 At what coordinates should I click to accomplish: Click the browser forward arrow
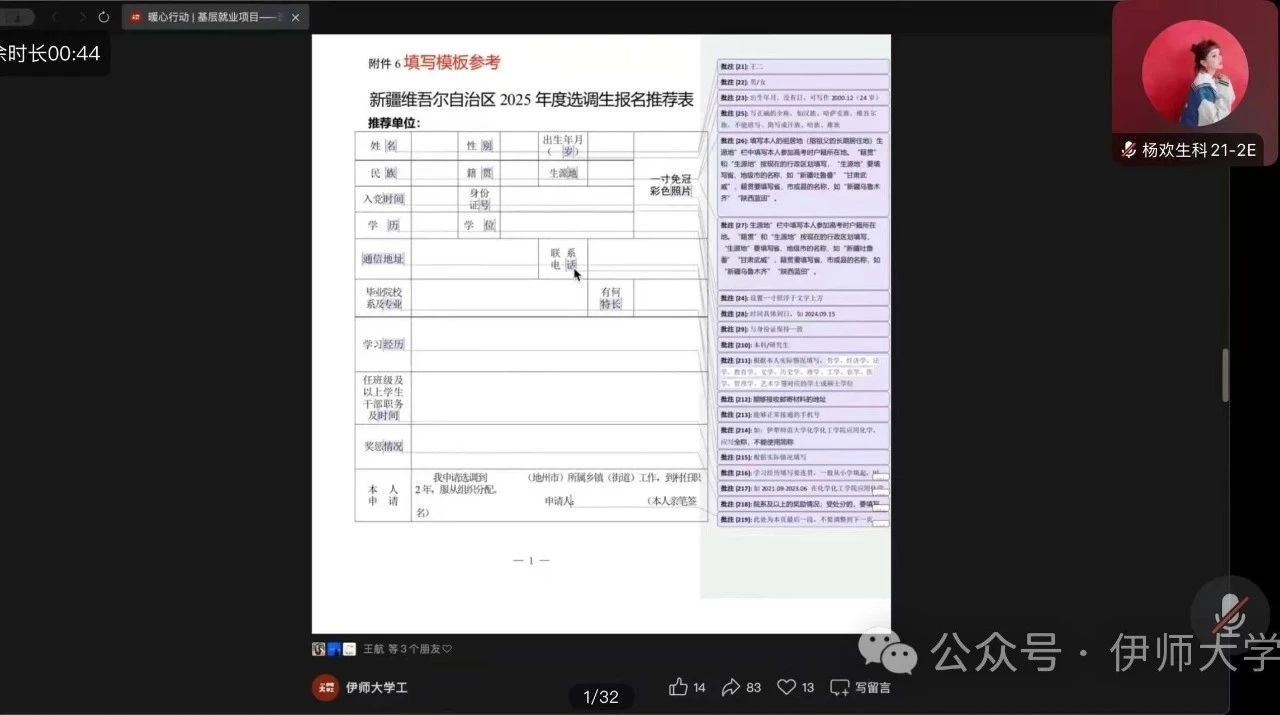81,17
